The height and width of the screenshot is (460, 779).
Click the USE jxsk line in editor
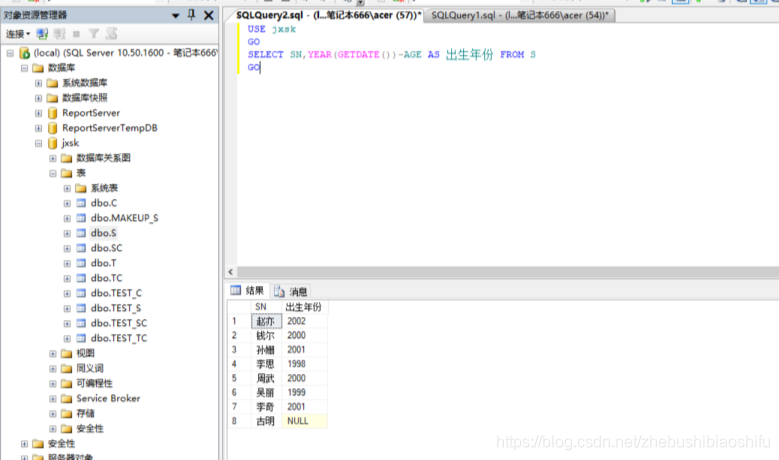(x=272, y=29)
